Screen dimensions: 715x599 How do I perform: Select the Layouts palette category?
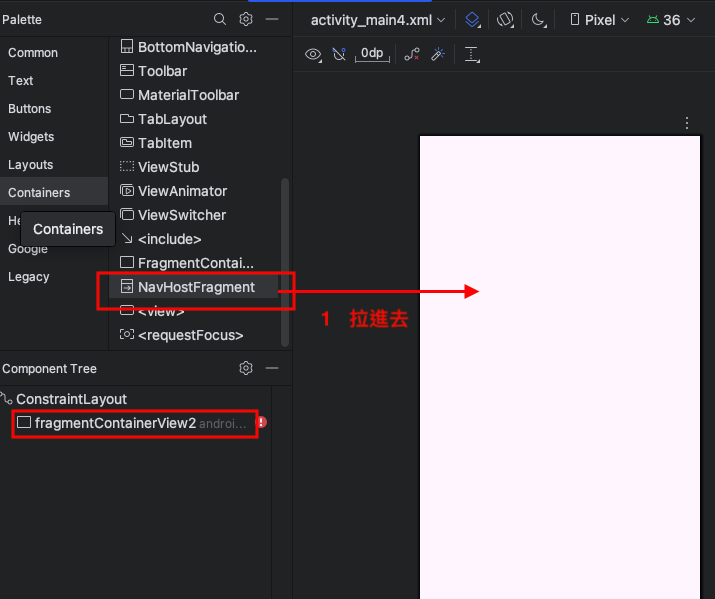coord(31,165)
